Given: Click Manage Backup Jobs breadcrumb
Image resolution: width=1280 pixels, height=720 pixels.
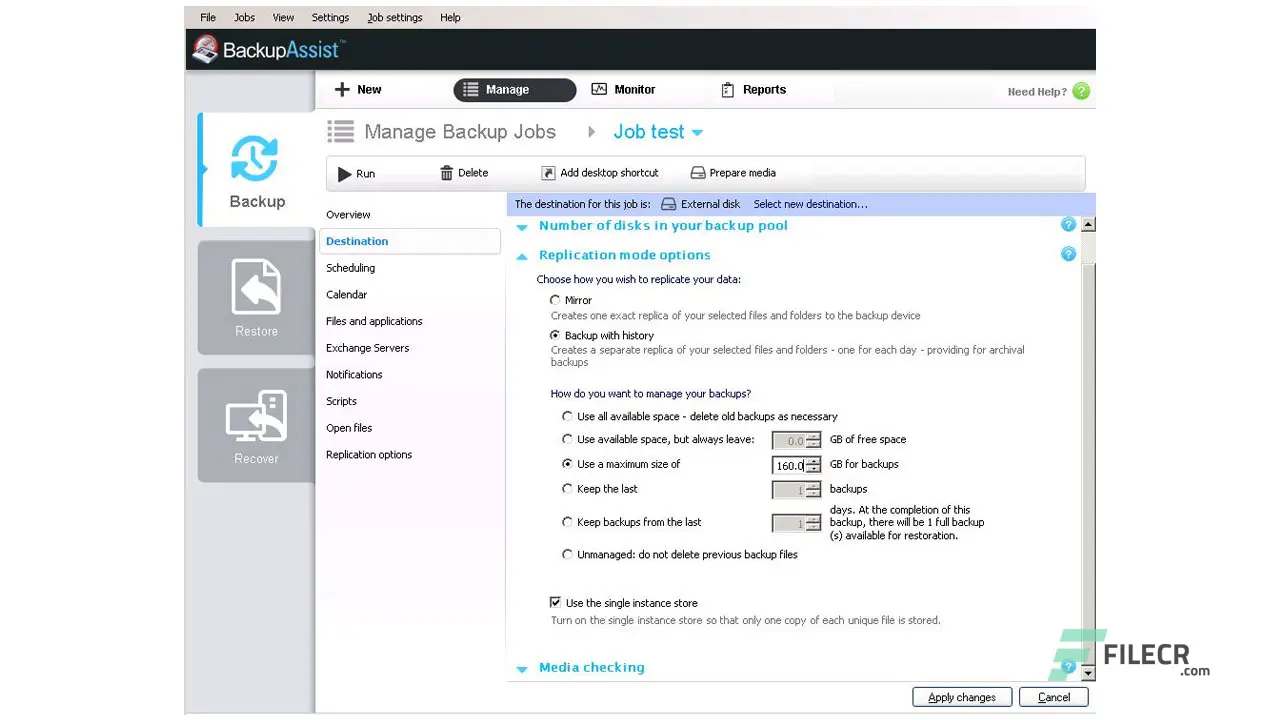Looking at the screenshot, I should tap(460, 132).
